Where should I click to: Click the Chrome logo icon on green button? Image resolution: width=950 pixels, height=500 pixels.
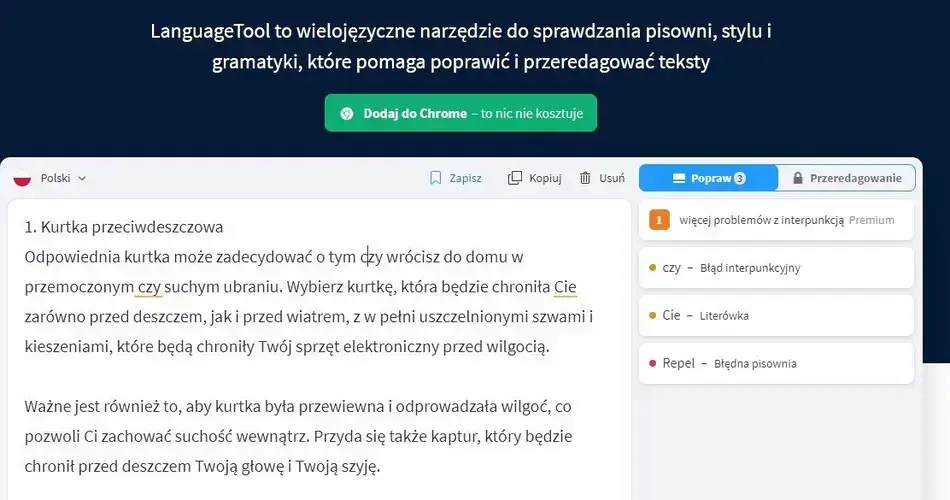(347, 113)
